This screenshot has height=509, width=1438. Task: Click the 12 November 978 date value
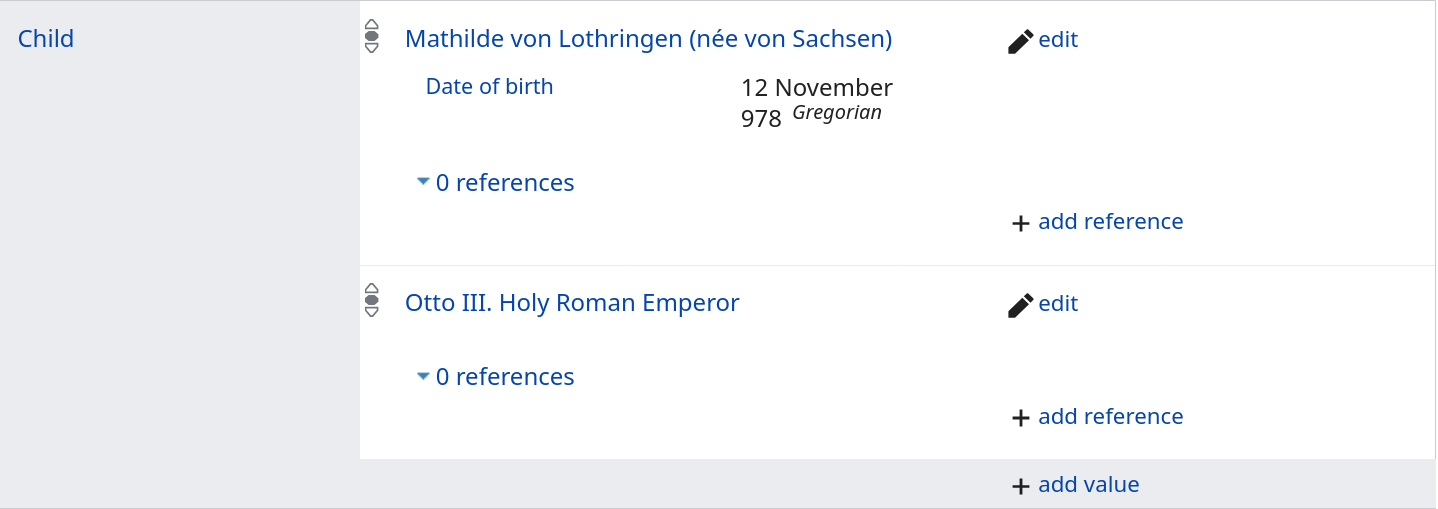pyautogui.click(x=816, y=102)
